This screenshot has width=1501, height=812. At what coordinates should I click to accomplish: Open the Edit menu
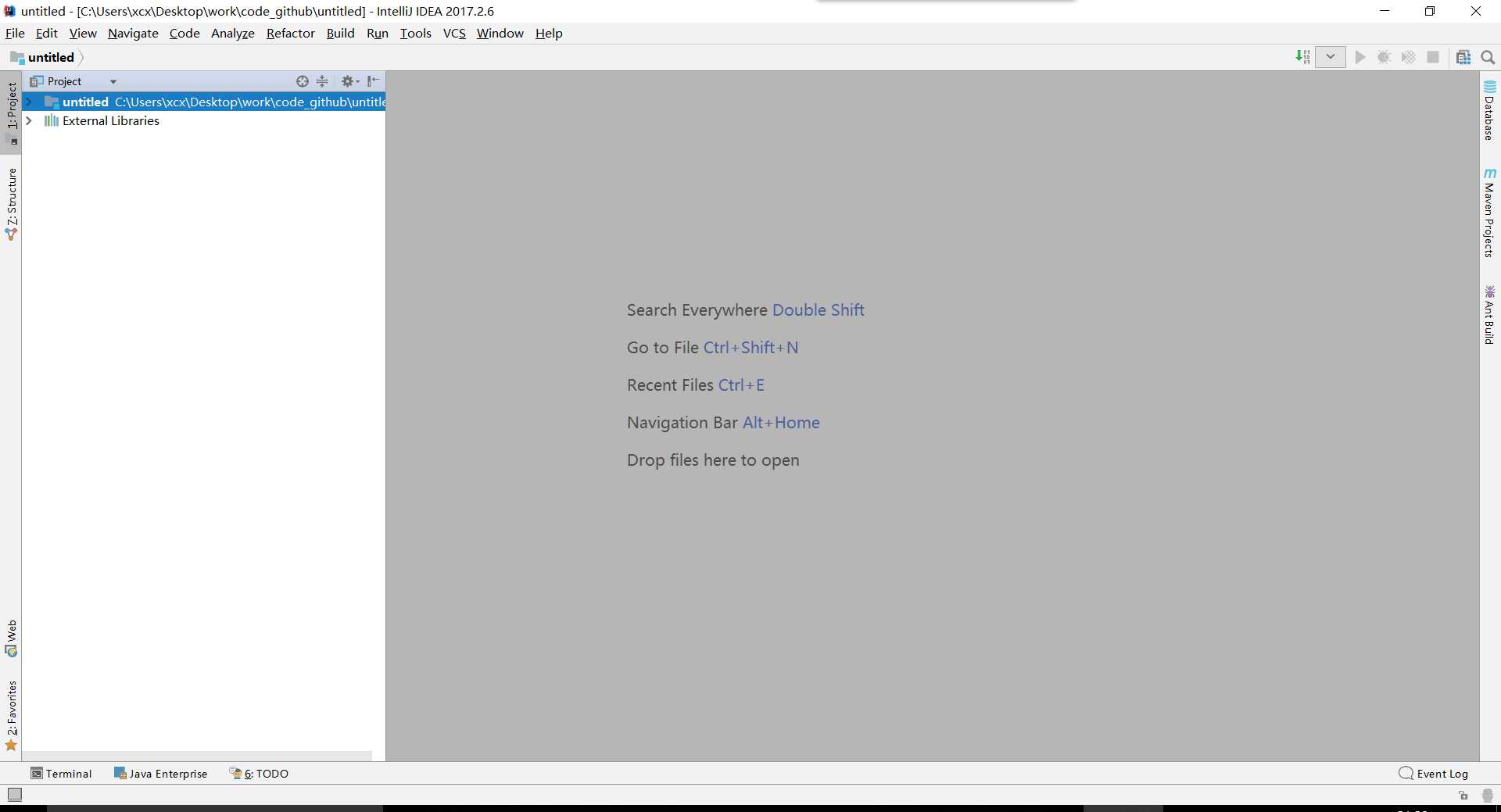coord(47,33)
